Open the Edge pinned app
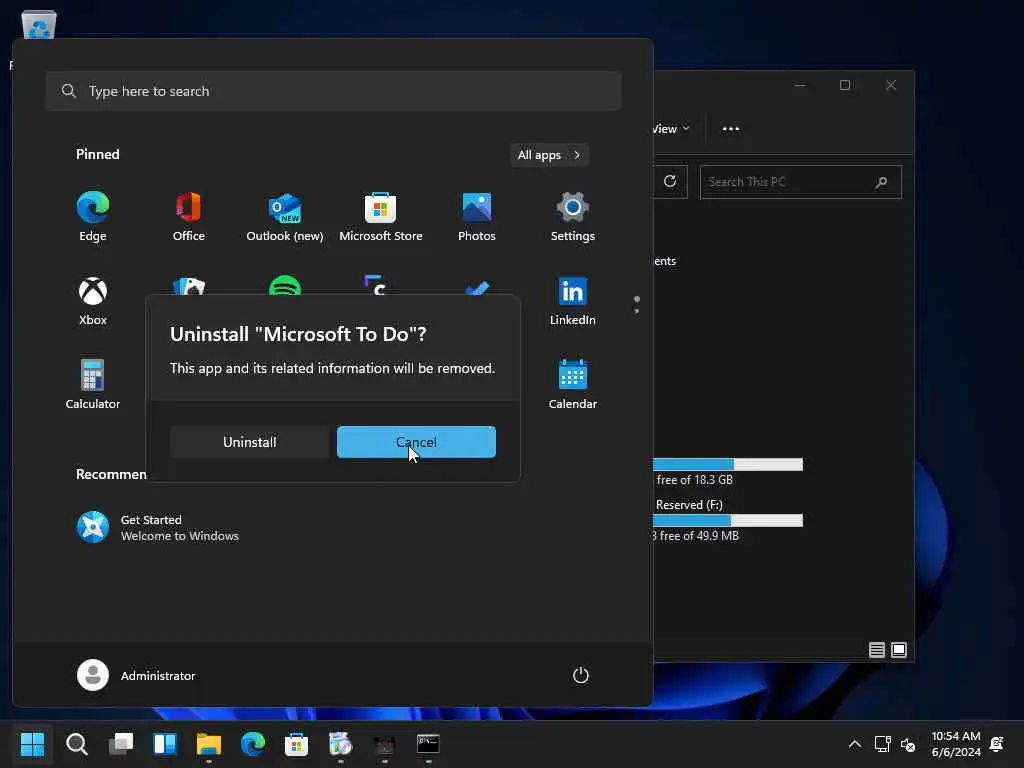Image resolution: width=1024 pixels, height=768 pixels. coord(93,216)
